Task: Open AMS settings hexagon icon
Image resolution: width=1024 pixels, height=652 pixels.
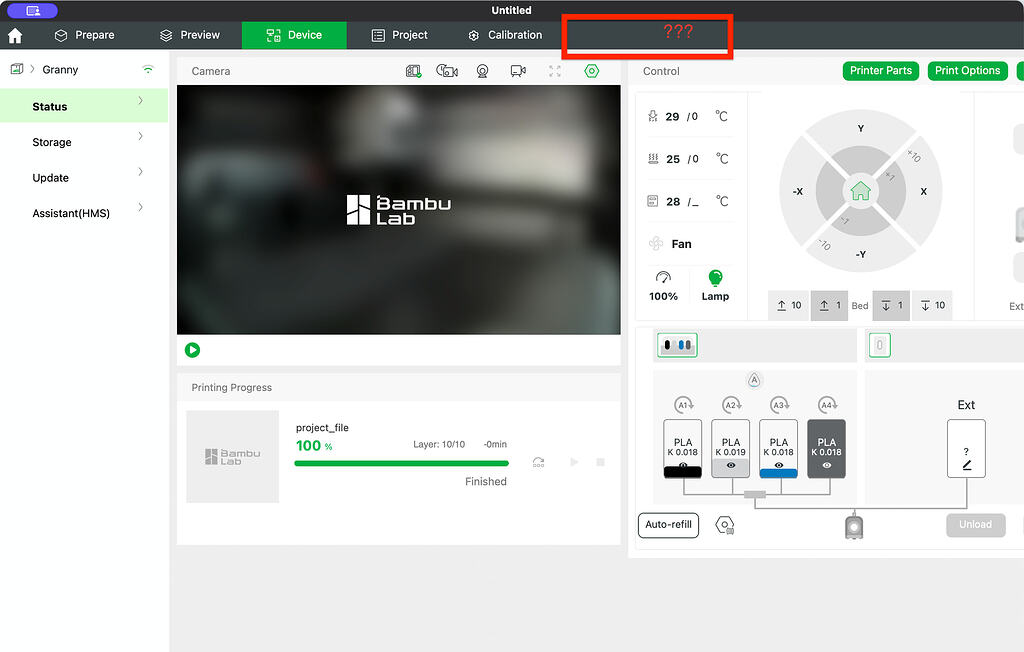Action: 725,525
